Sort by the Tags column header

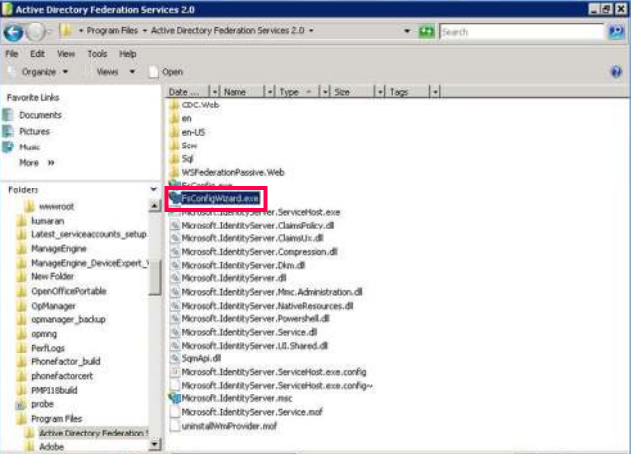[x=408, y=92]
